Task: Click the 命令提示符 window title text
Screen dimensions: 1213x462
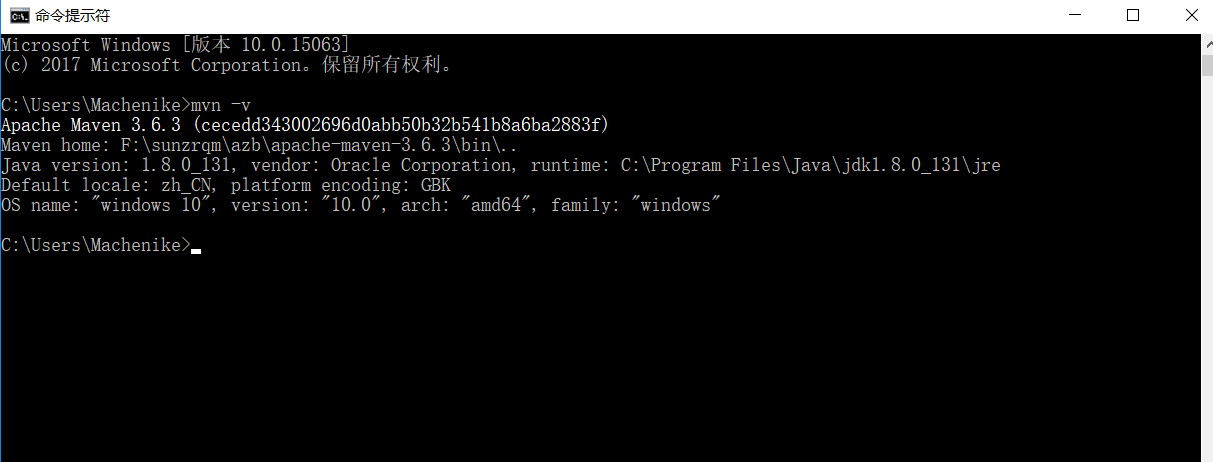Action: coord(72,16)
